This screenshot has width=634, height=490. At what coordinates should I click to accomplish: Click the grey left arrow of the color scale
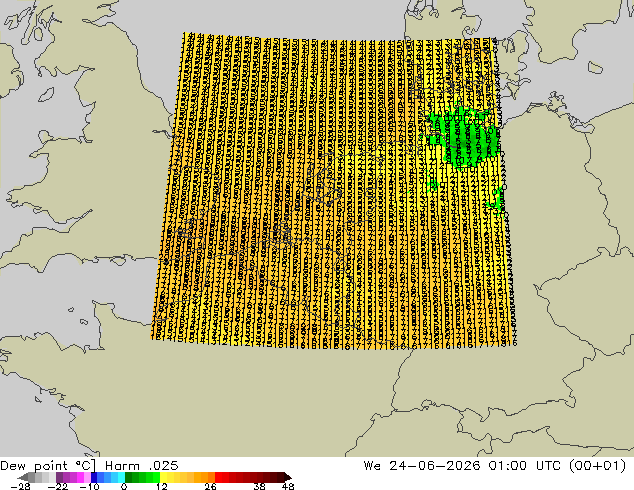[x=23, y=477]
